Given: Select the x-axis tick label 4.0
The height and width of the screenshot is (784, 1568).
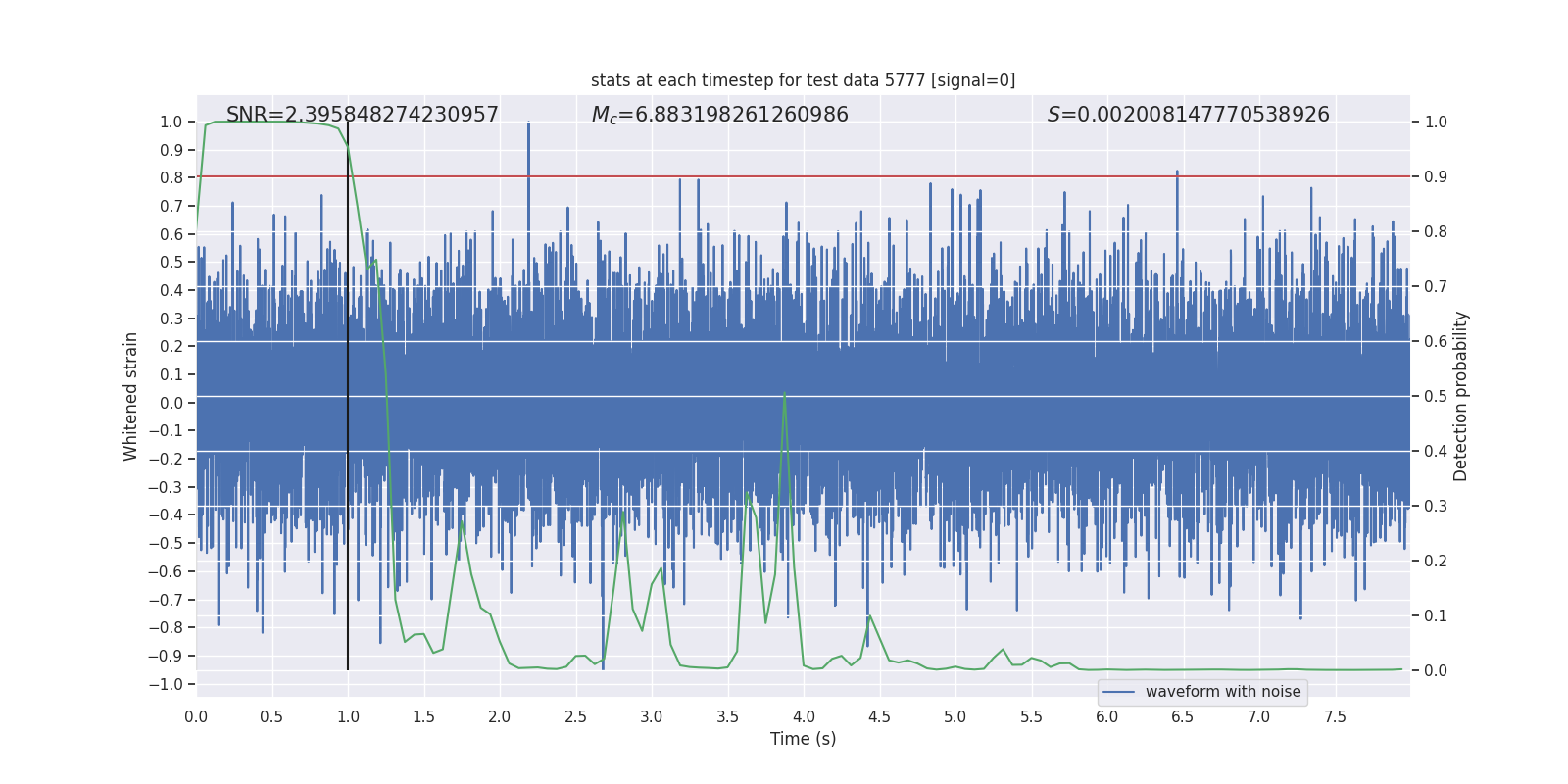Looking at the screenshot, I should (x=804, y=717).
